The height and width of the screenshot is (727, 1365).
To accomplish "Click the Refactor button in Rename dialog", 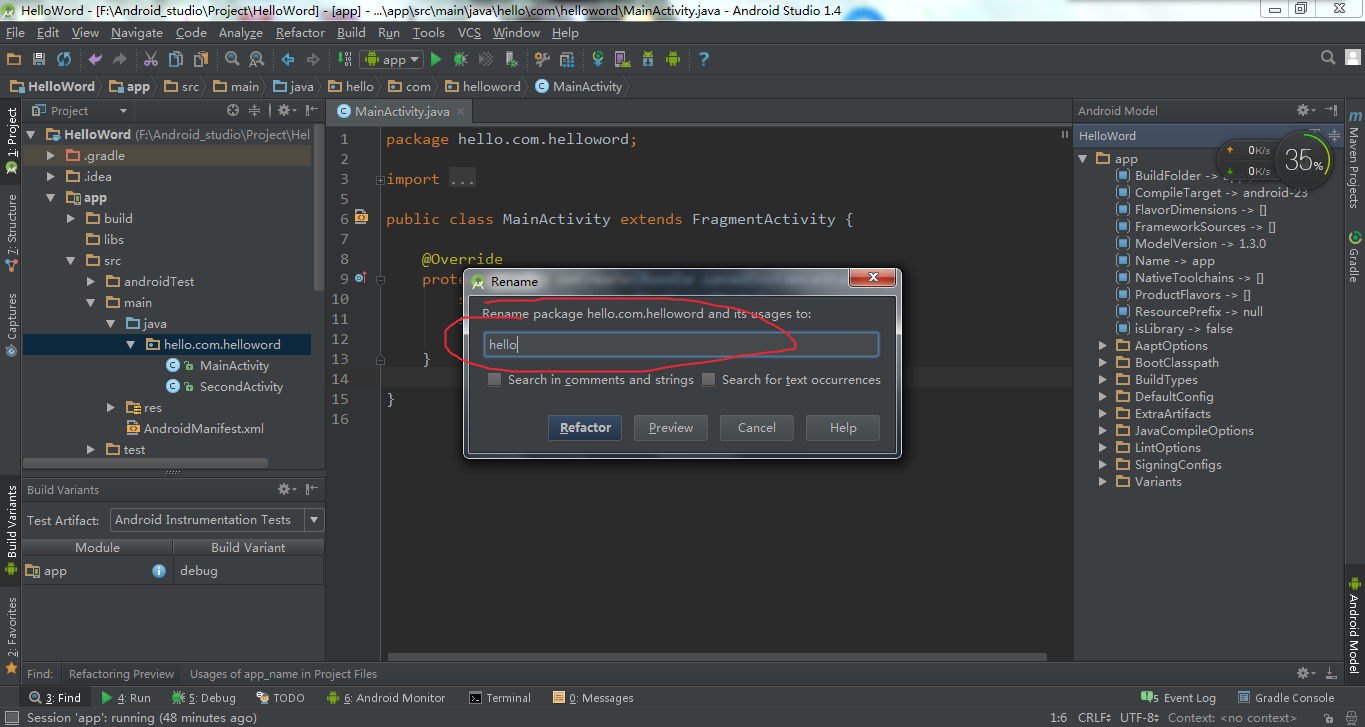I will (x=585, y=428).
